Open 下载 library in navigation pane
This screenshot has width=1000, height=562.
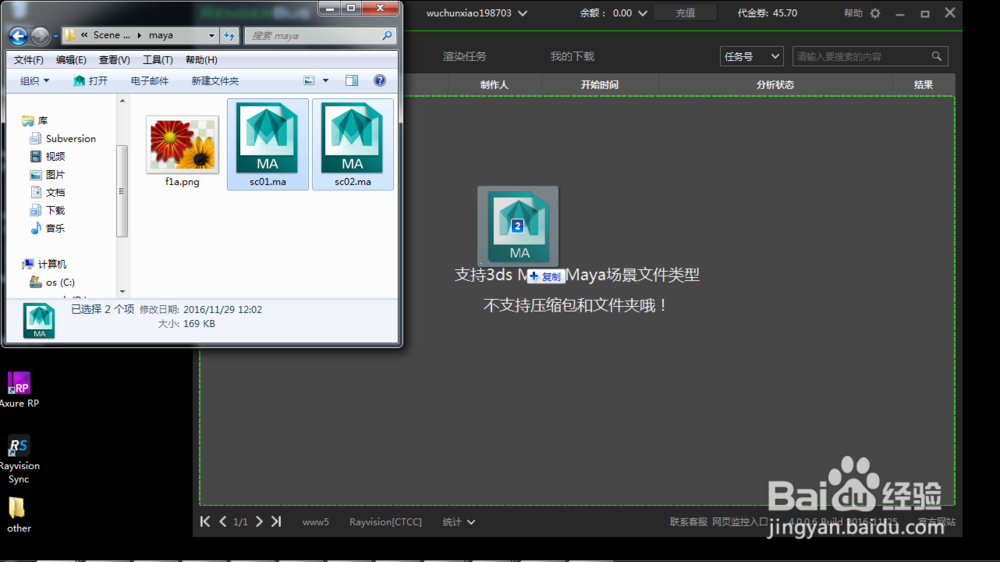48,210
